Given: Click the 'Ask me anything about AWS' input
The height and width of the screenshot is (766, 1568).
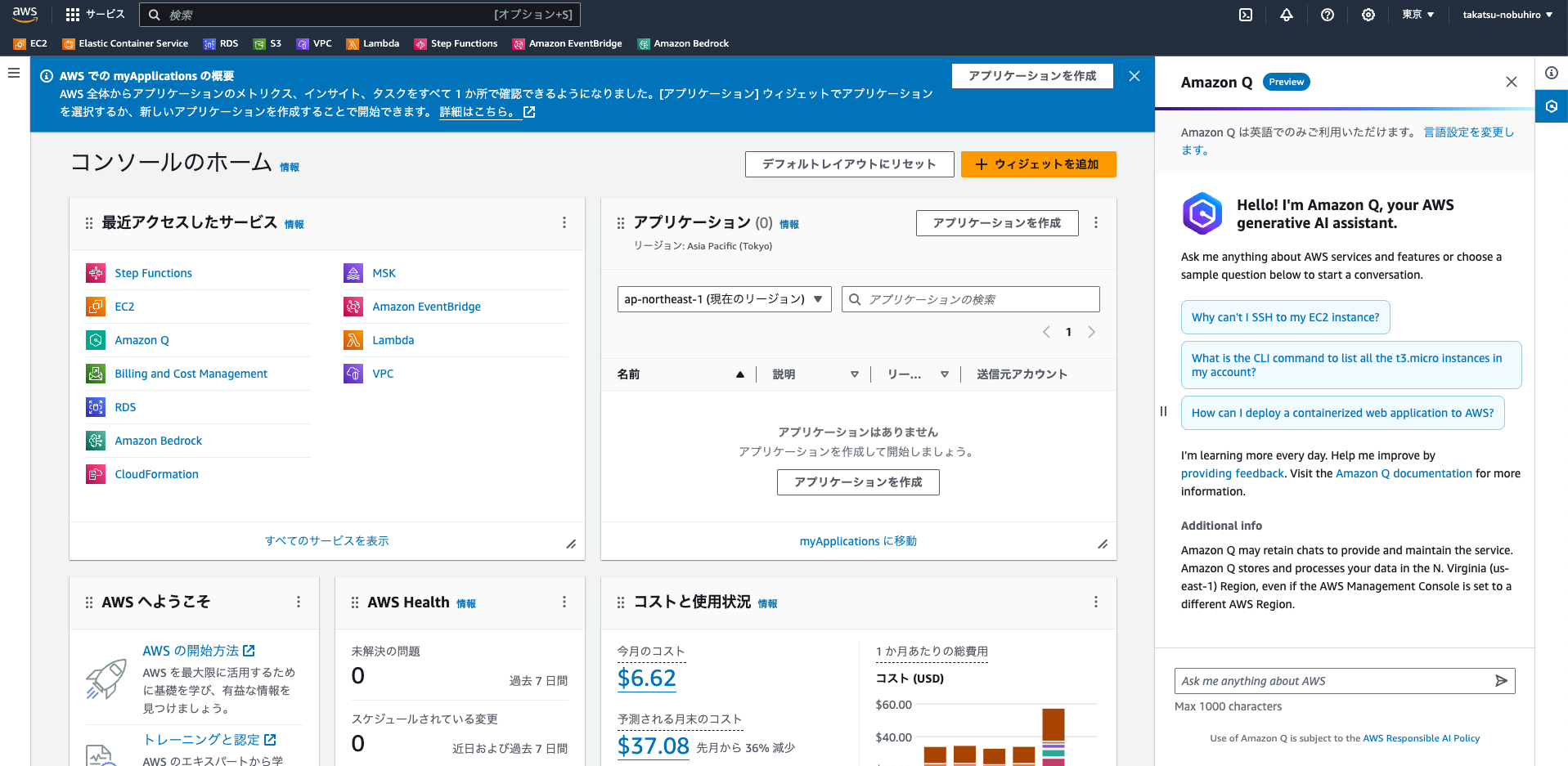Looking at the screenshot, I should pos(1345,681).
